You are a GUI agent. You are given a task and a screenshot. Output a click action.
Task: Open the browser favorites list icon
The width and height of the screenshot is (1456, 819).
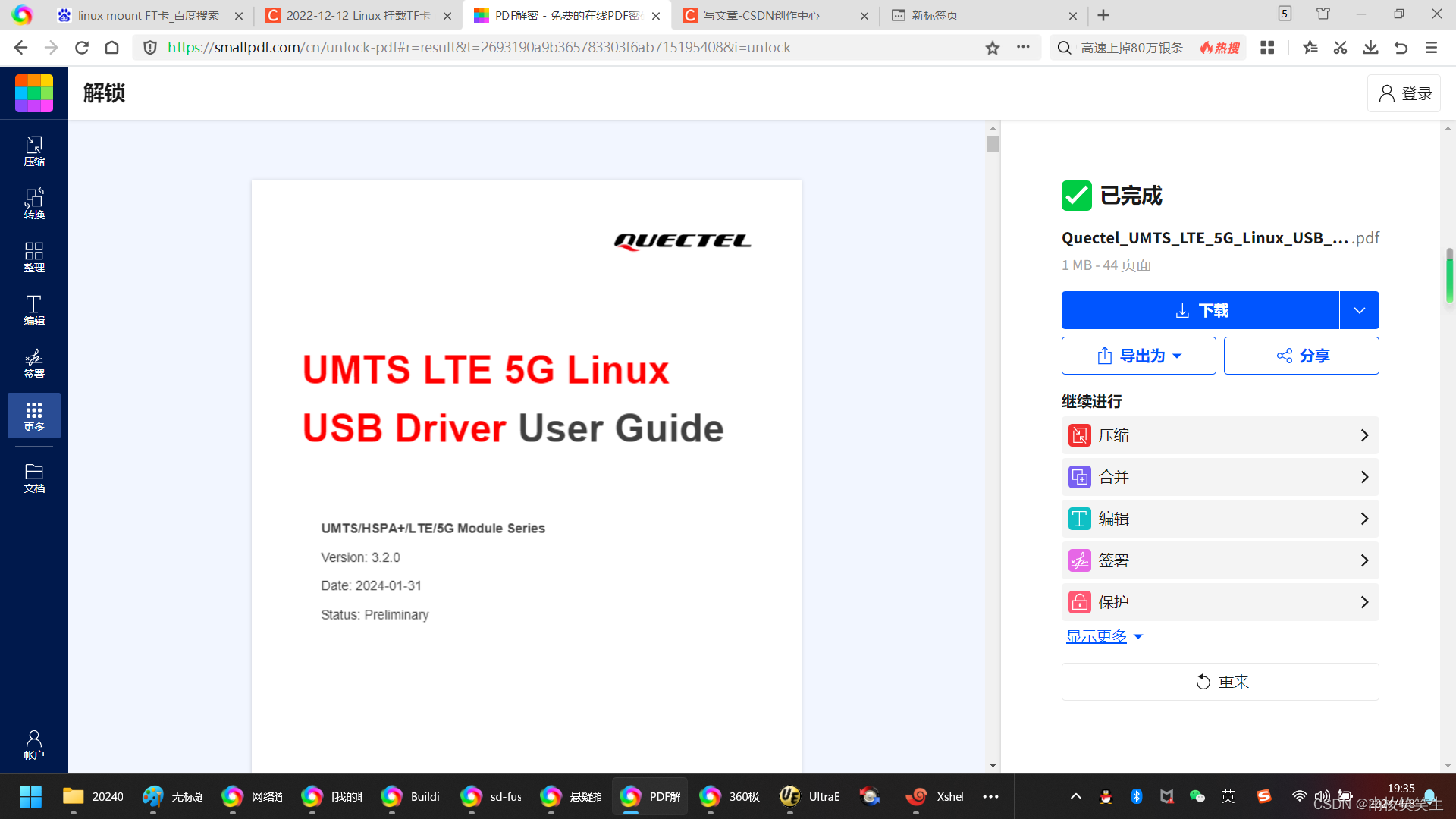1310,48
